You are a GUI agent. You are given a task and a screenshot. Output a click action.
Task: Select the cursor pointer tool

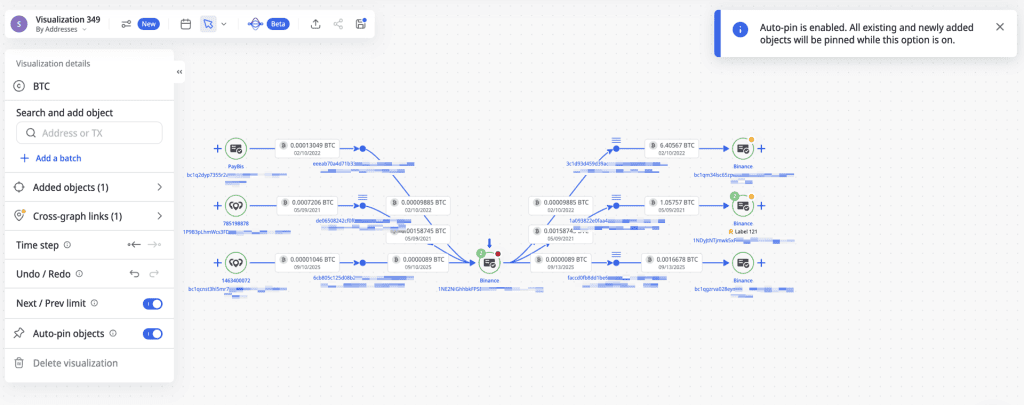click(208, 24)
